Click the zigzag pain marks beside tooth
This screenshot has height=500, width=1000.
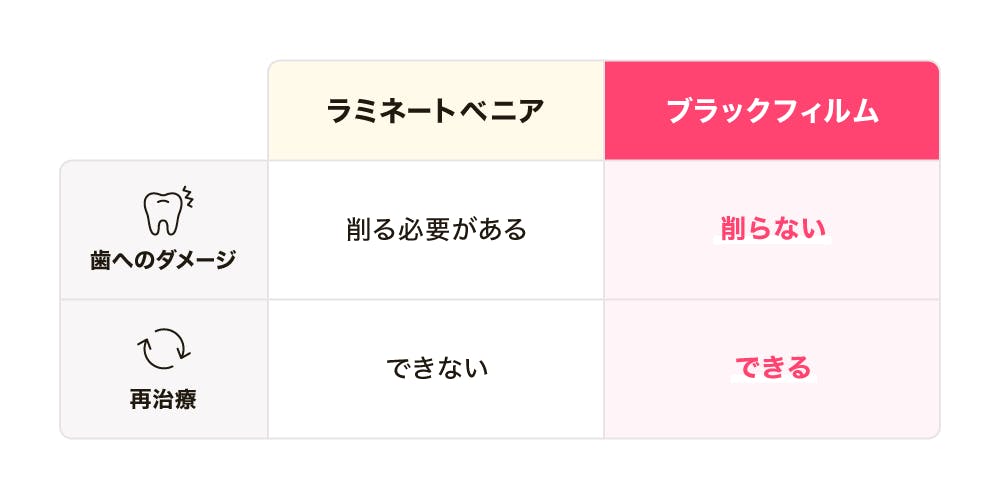188,198
